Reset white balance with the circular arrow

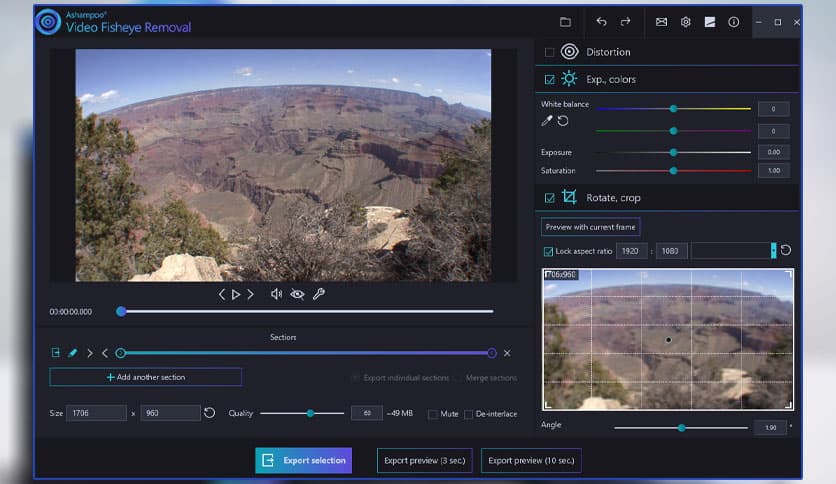pos(563,121)
